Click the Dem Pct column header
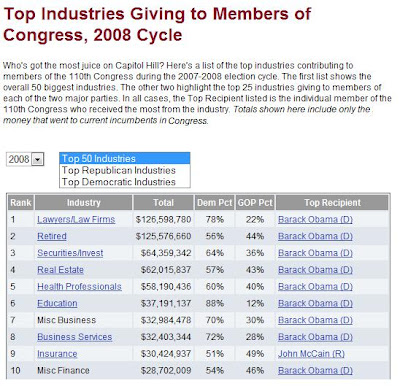 coord(214,203)
